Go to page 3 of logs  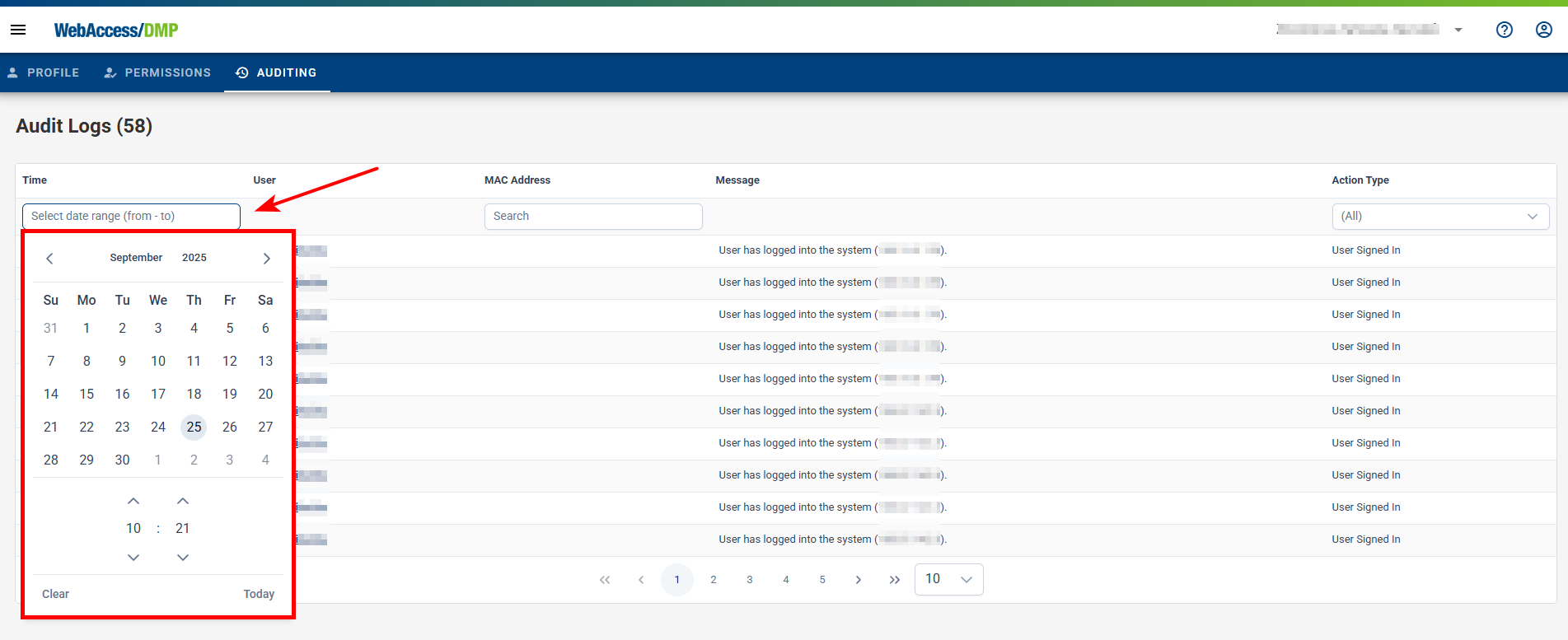(749, 580)
